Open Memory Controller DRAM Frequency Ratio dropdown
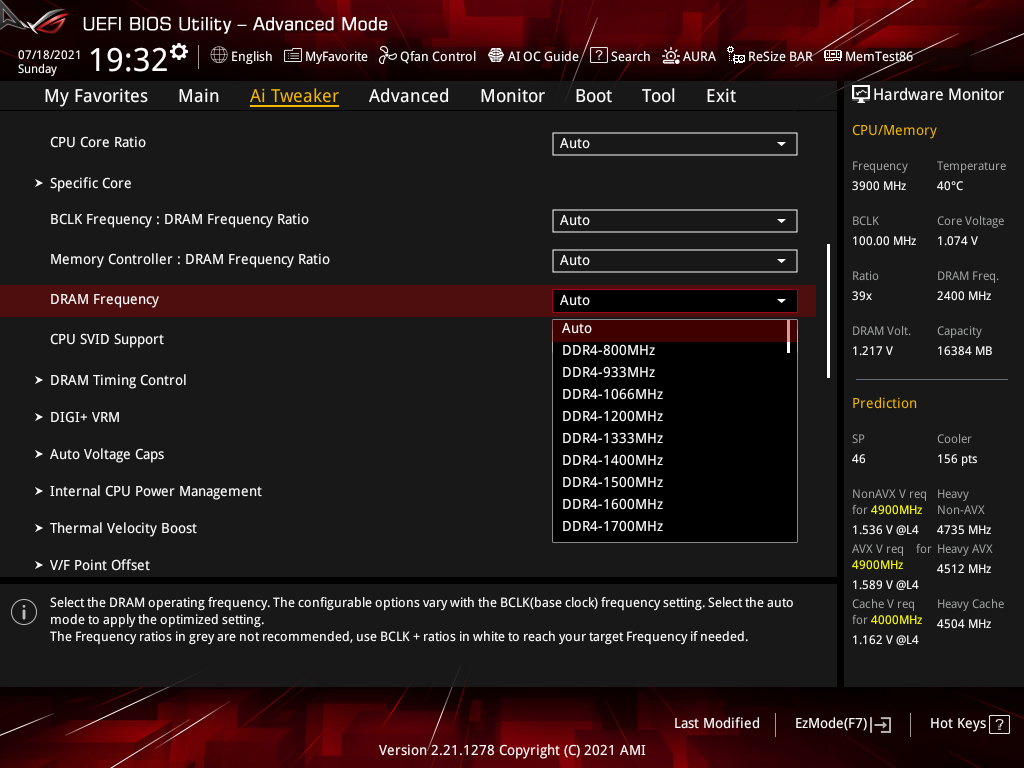The height and width of the screenshot is (768, 1024). 674,260
